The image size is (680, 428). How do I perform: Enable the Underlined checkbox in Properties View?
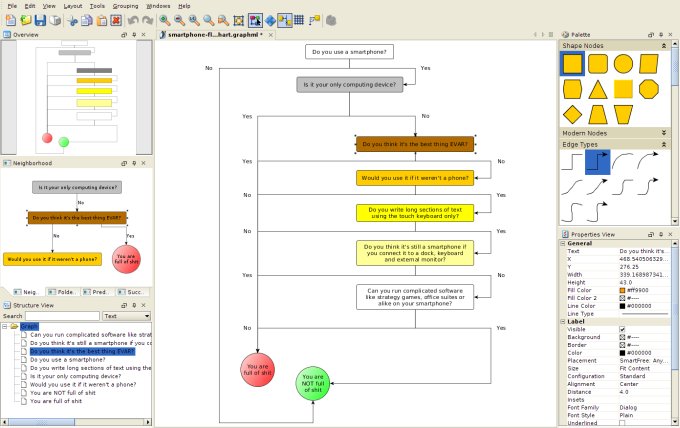pos(622,422)
